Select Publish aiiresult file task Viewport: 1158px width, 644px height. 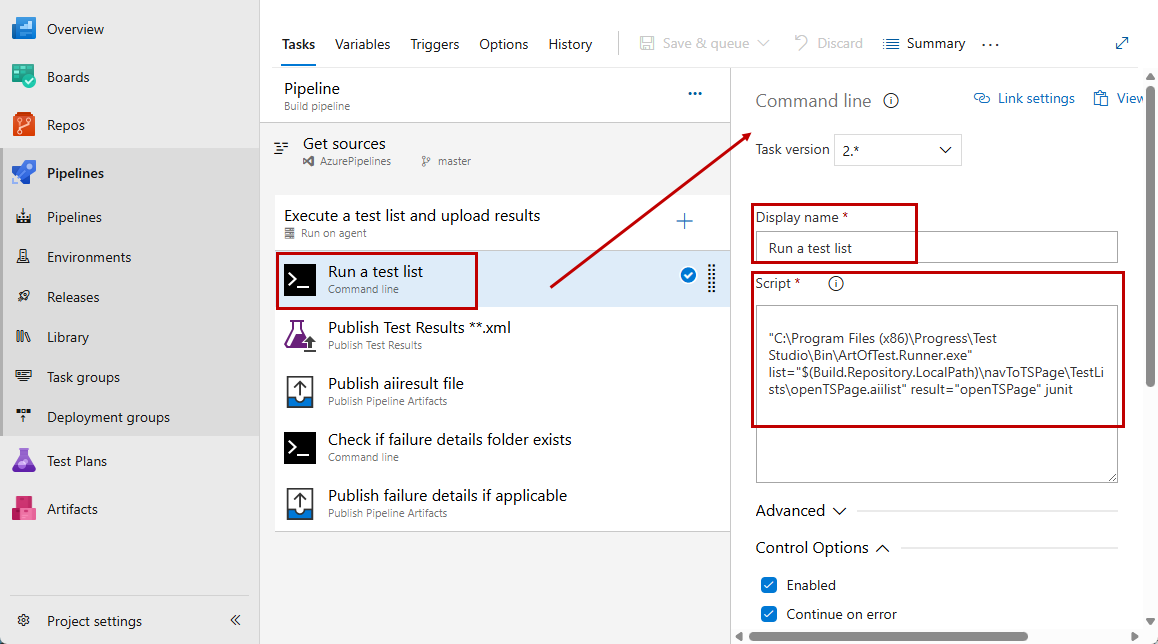click(x=502, y=391)
